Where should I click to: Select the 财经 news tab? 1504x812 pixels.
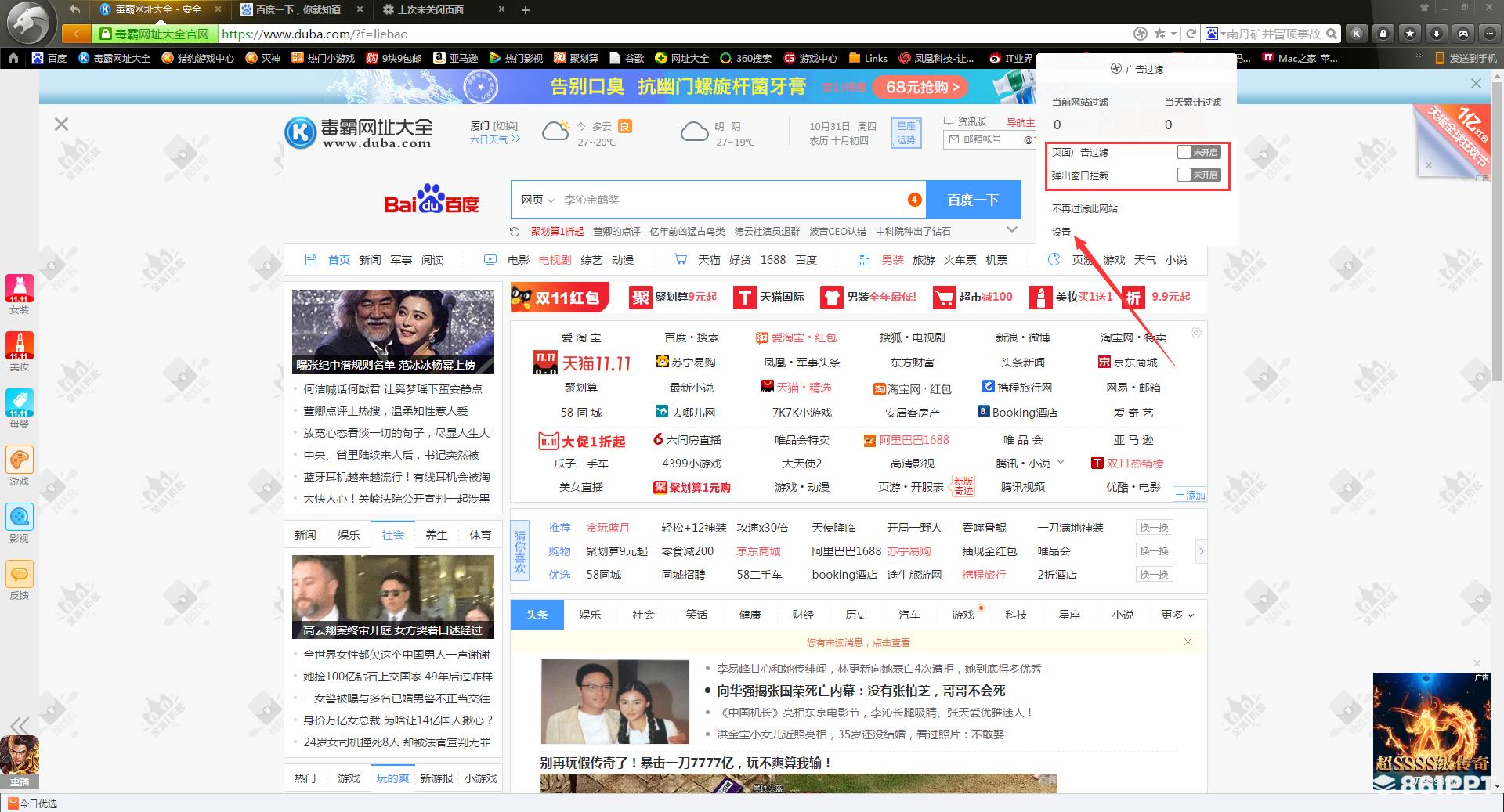pyautogui.click(x=803, y=615)
